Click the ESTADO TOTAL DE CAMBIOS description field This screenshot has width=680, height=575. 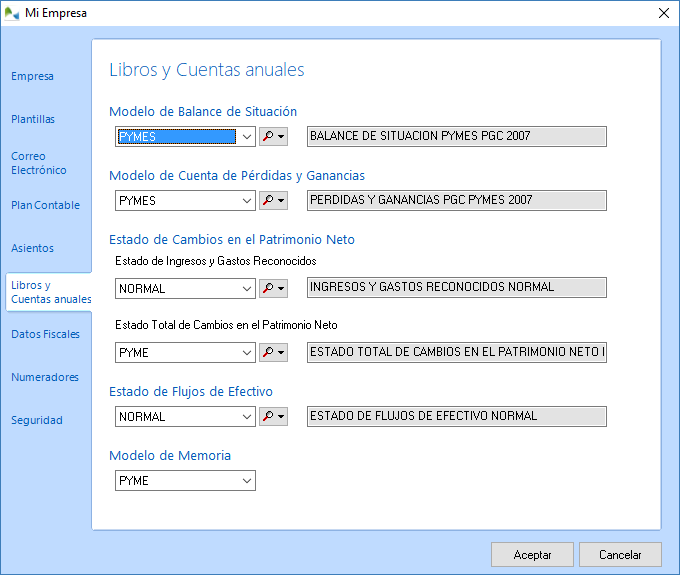(x=457, y=352)
